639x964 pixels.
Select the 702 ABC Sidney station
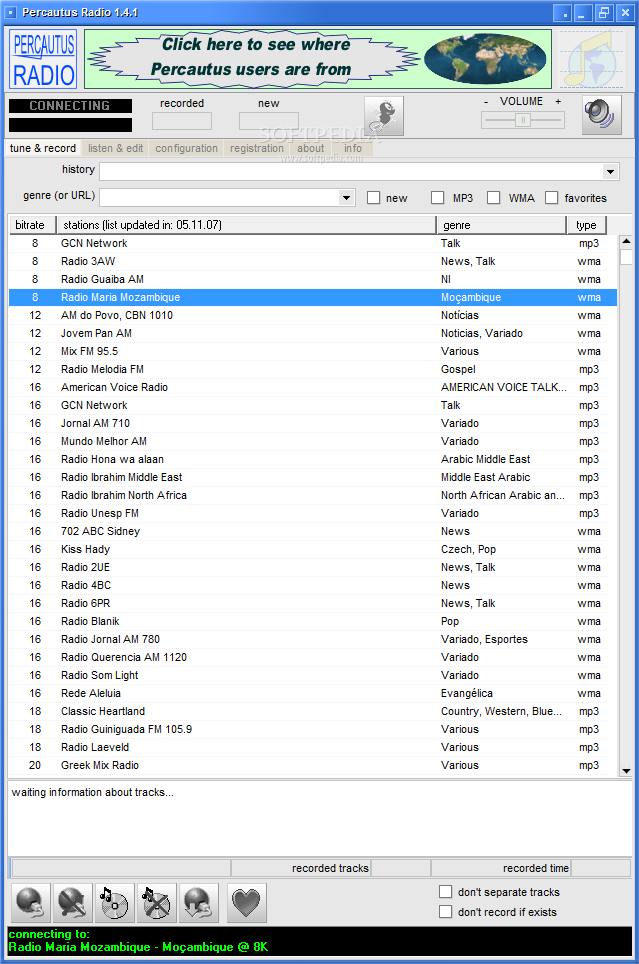pyautogui.click(x=313, y=531)
